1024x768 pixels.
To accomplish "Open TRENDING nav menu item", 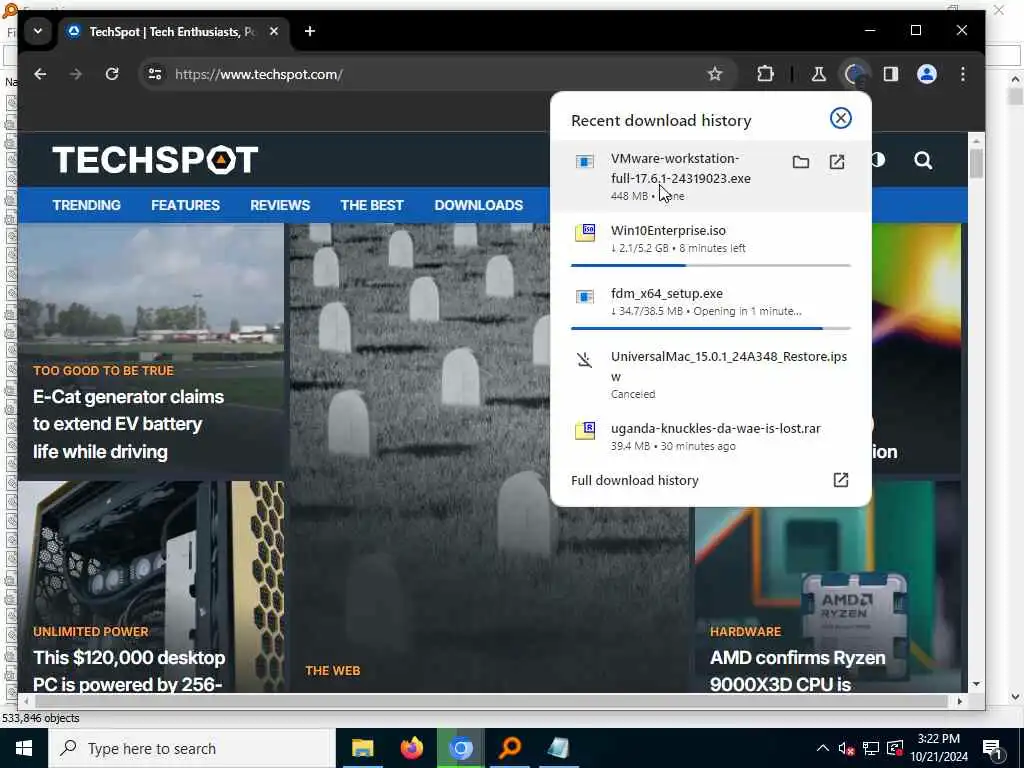I will 86,205.
